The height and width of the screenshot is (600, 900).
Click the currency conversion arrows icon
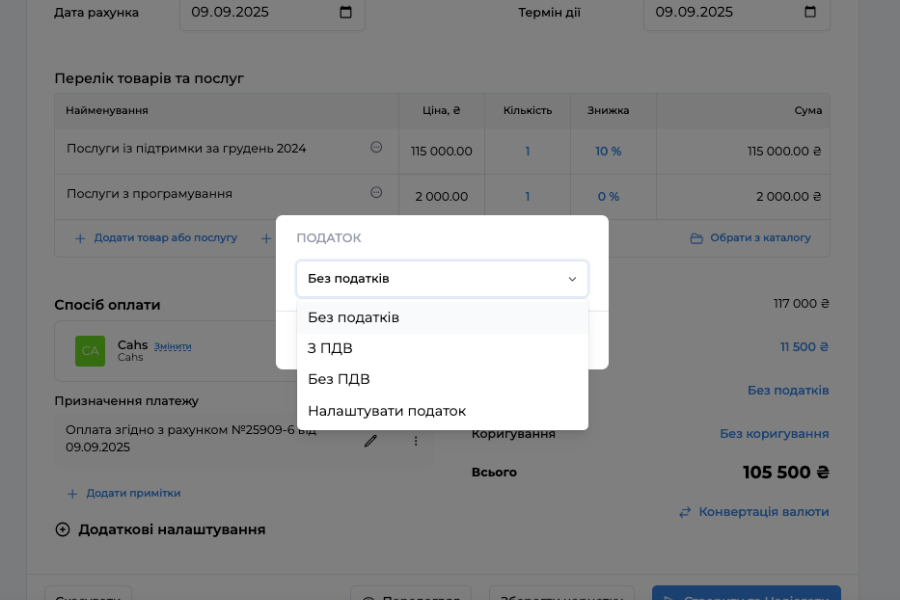click(x=685, y=511)
